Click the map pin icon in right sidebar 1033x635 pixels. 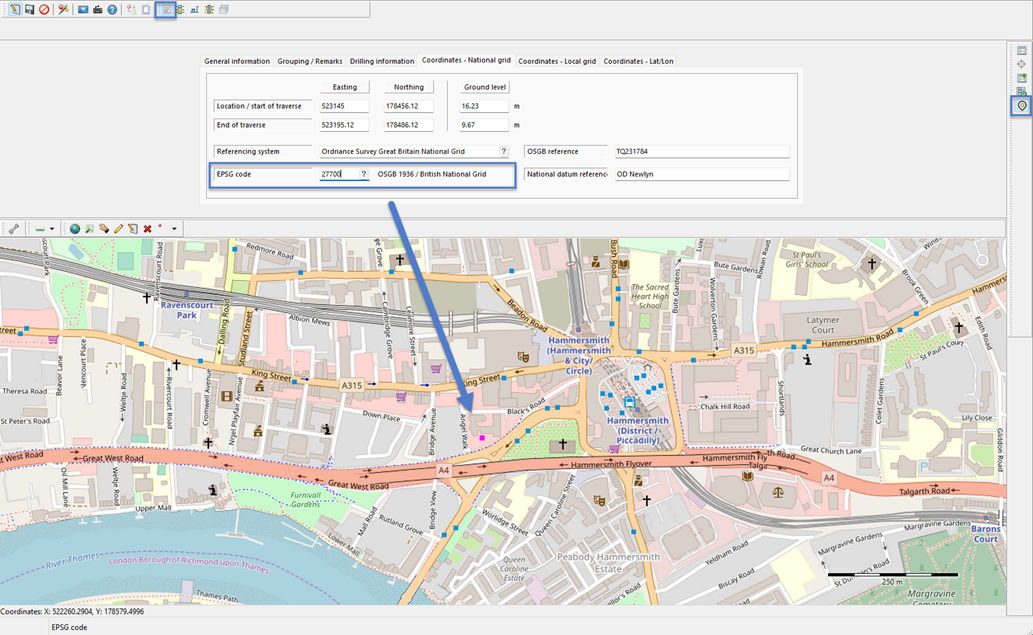point(1021,106)
